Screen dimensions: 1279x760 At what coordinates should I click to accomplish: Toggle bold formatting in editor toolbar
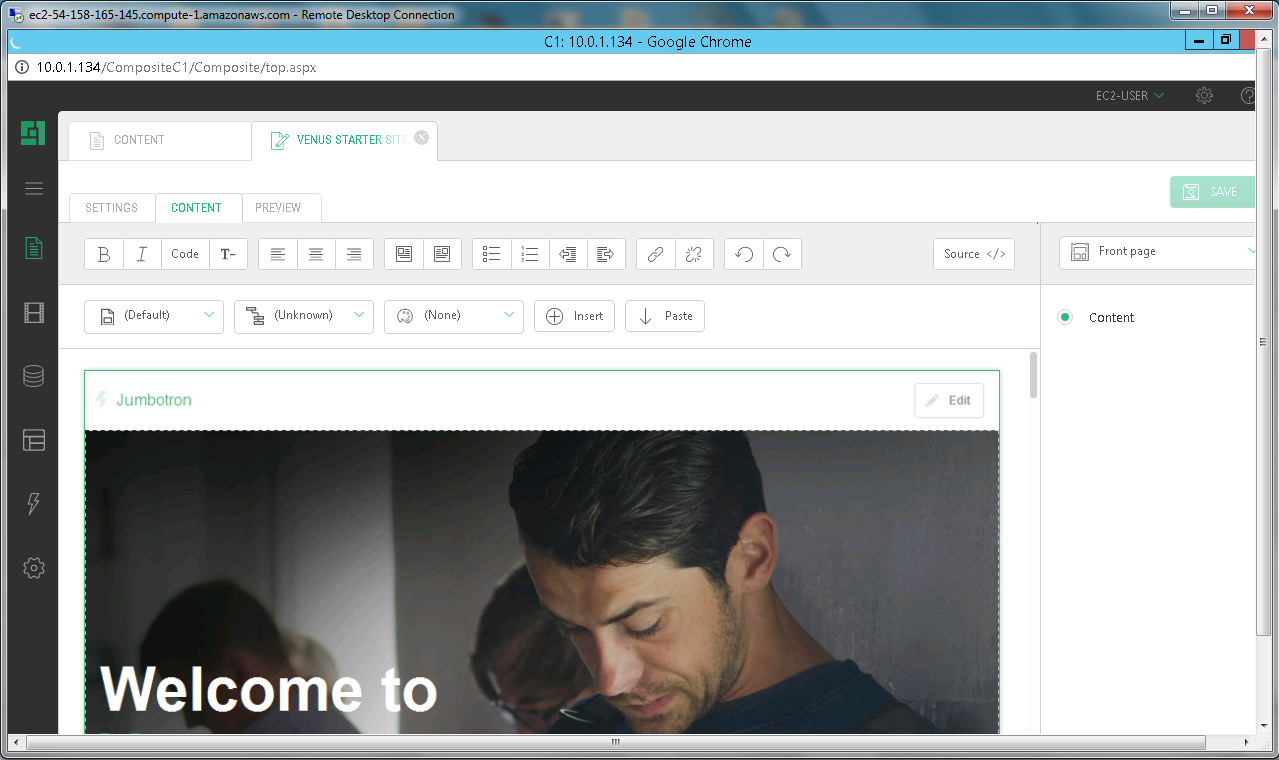coord(104,254)
